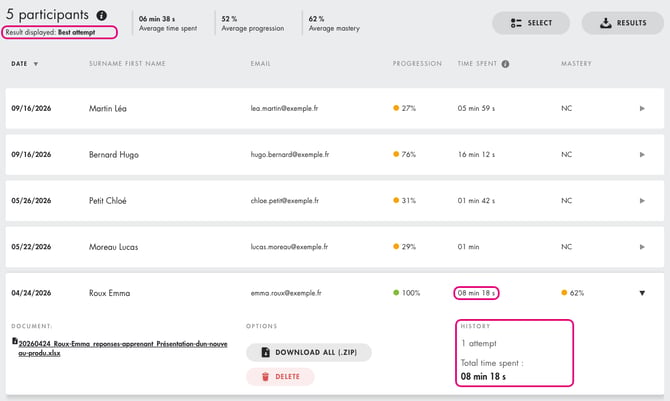Screen dimensions: 670x401
Task: Click email chloe.petit@exemple.fr
Action: pos(285,201)
